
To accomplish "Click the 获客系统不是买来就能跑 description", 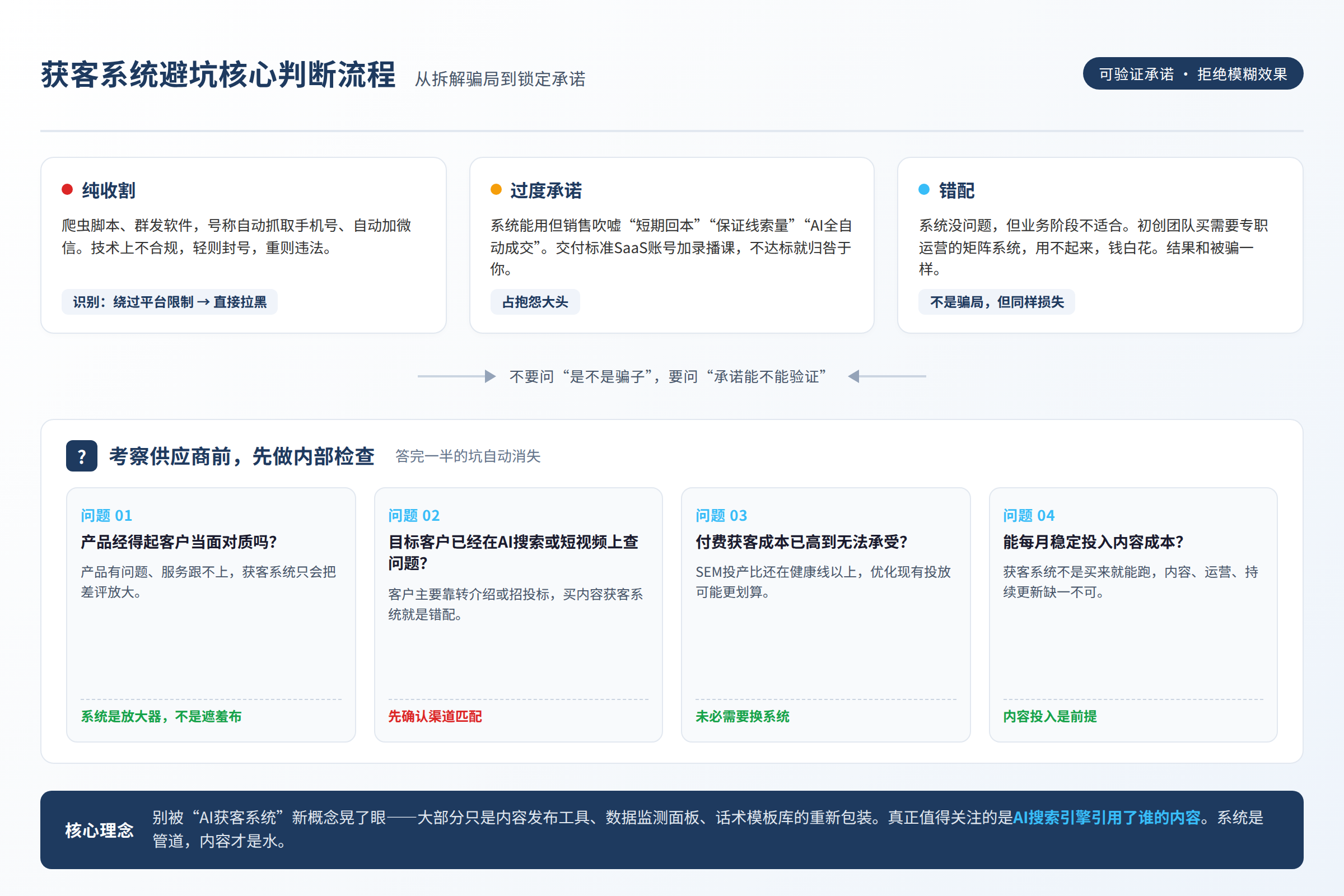I will [x=1131, y=582].
